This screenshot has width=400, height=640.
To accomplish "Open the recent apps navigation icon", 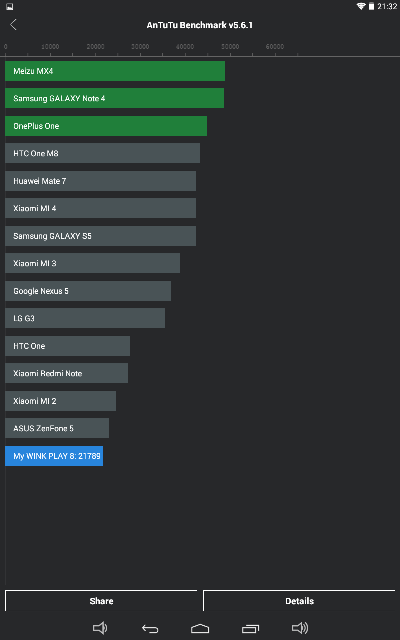I will (250, 629).
